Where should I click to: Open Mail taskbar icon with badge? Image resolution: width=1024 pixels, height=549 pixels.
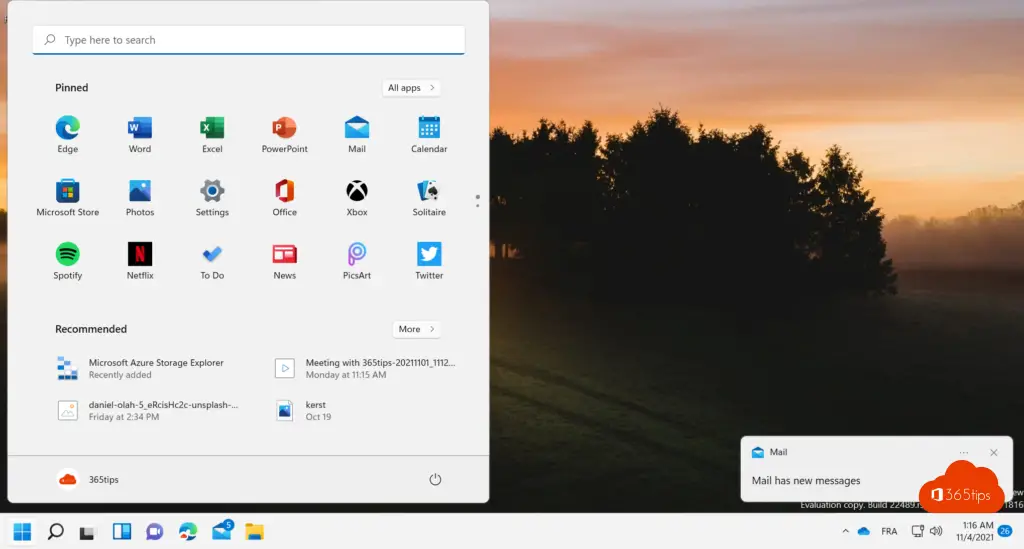[222, 530]
